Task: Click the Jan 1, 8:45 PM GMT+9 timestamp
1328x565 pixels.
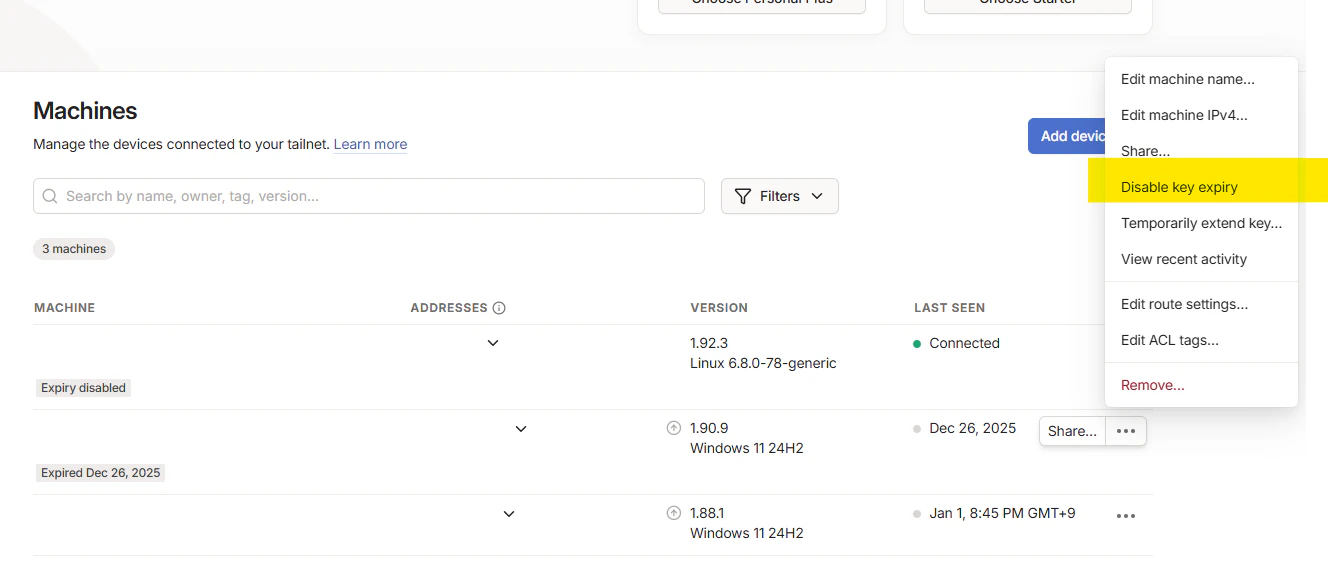Action: pos(1002,513)
